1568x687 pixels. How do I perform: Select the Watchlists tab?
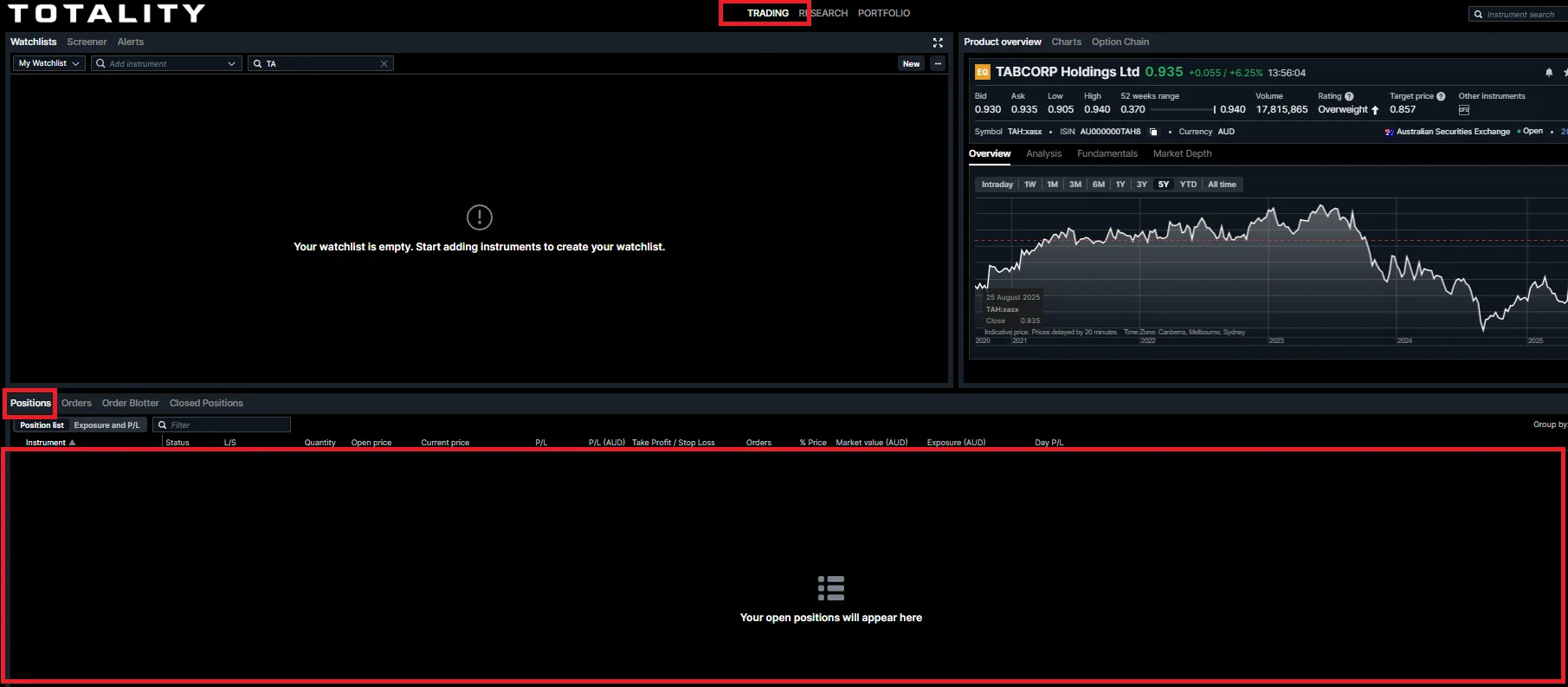tap(33, 42)
